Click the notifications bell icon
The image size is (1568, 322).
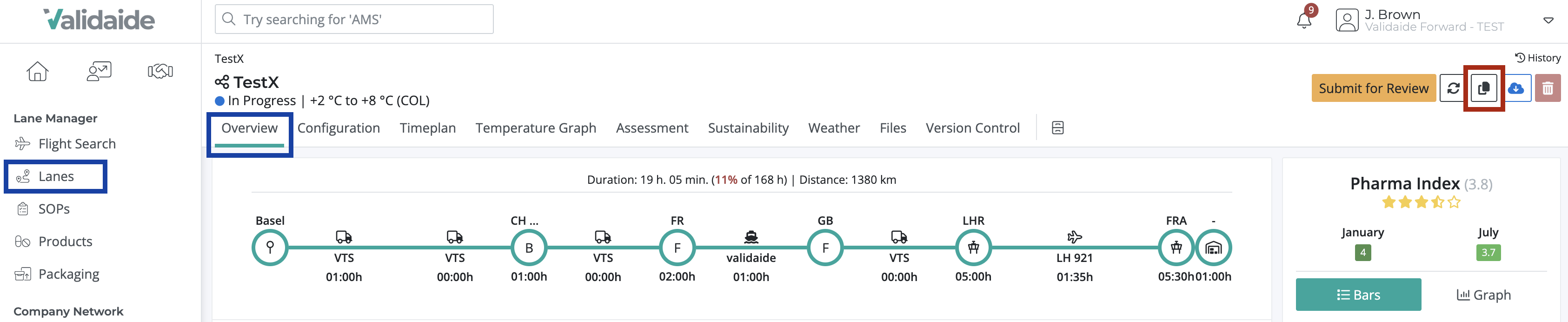pyautogui.click(x=1303, y=20)
